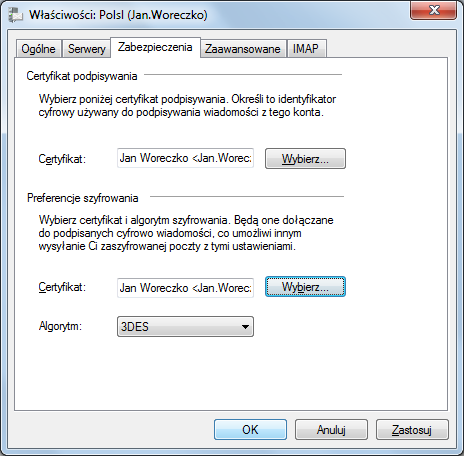Screen dimensions: 464x456
Task: Go to the Zaawansowane tab
Action: (x=243, y=49)
